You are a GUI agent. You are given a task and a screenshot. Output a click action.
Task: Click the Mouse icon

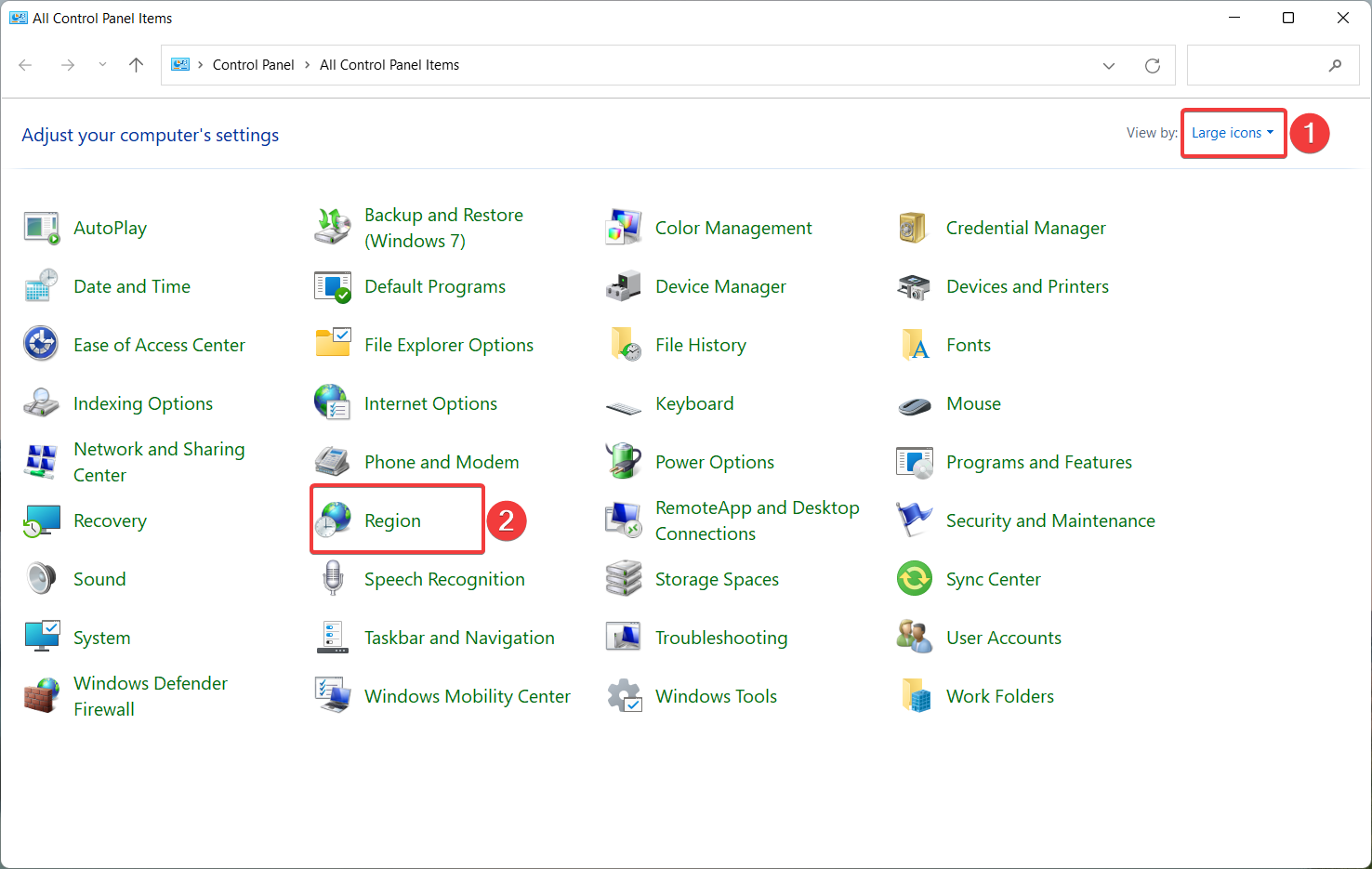915,405
